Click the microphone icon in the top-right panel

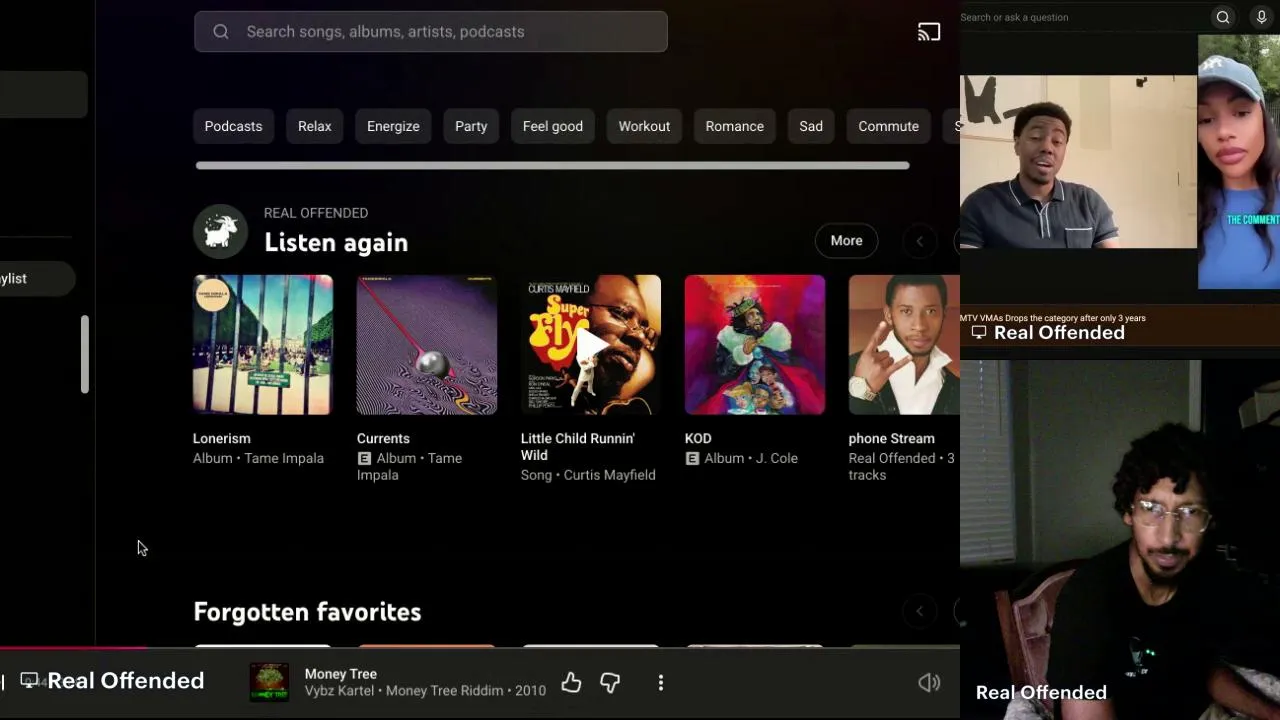(1261, 17)
